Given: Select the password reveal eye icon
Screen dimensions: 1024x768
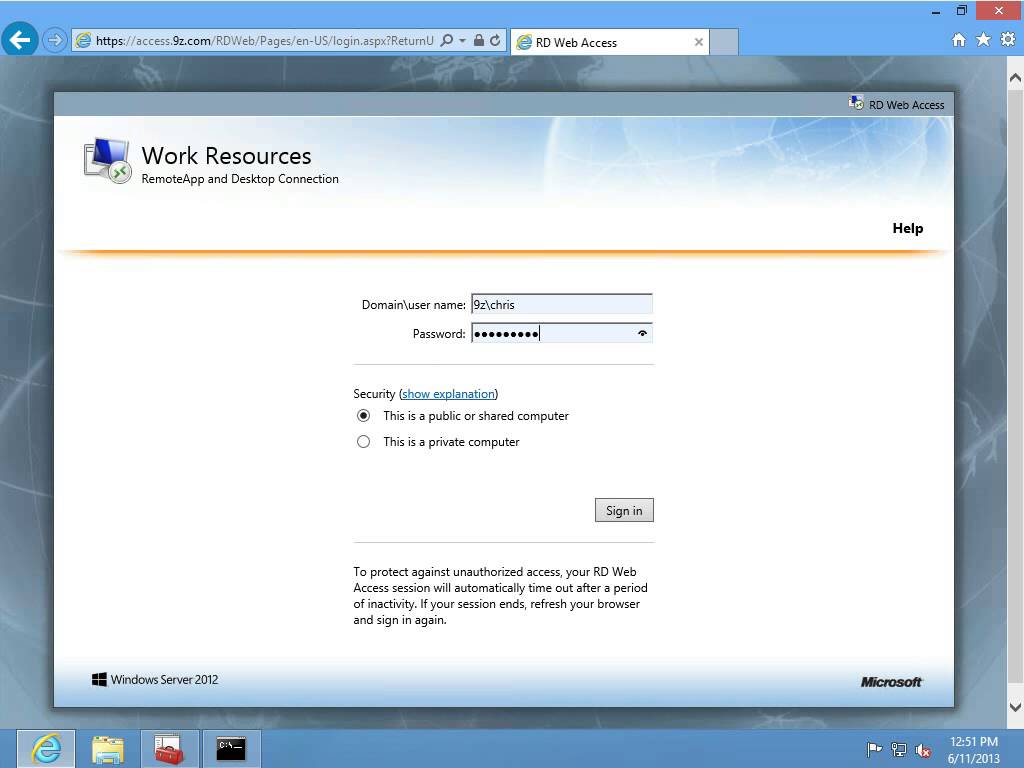Looking at the screenshot, I should point(643,331).
